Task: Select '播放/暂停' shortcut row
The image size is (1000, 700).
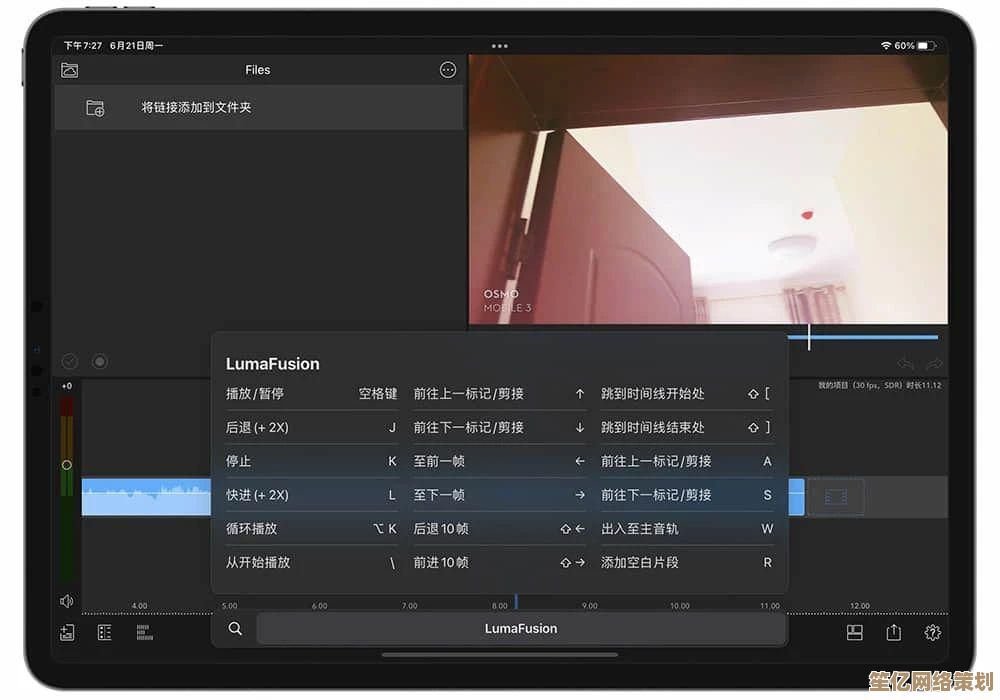Action: coord(311,393)
